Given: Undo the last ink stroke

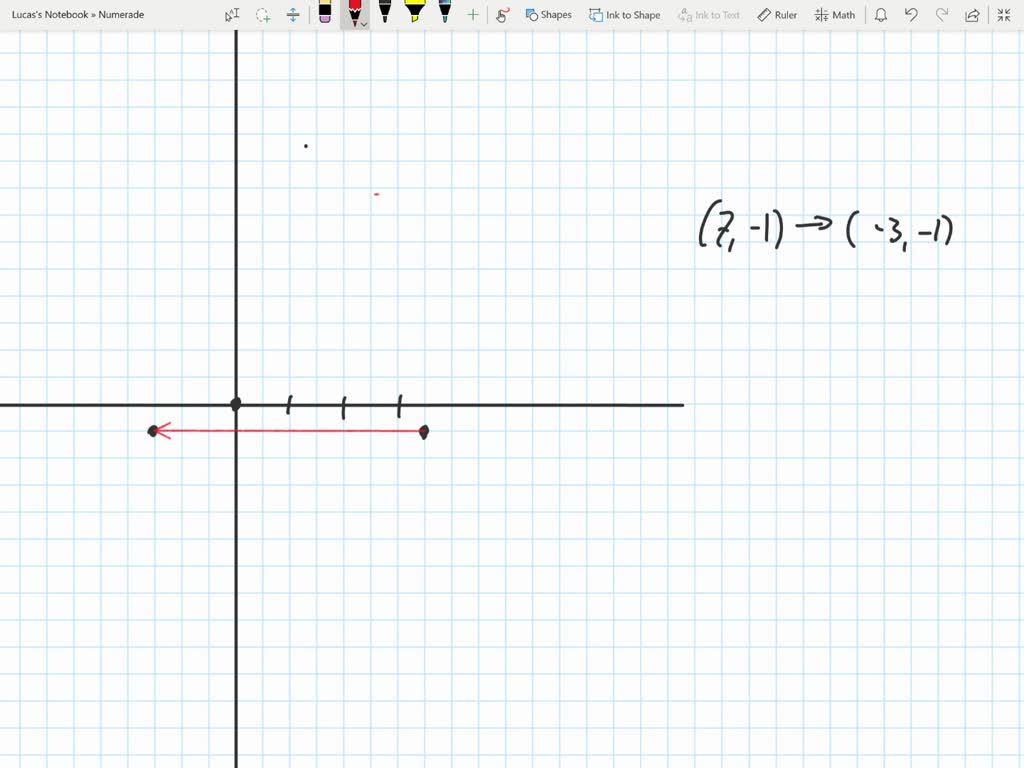Looking at the screenshot, I should point(910,14).
